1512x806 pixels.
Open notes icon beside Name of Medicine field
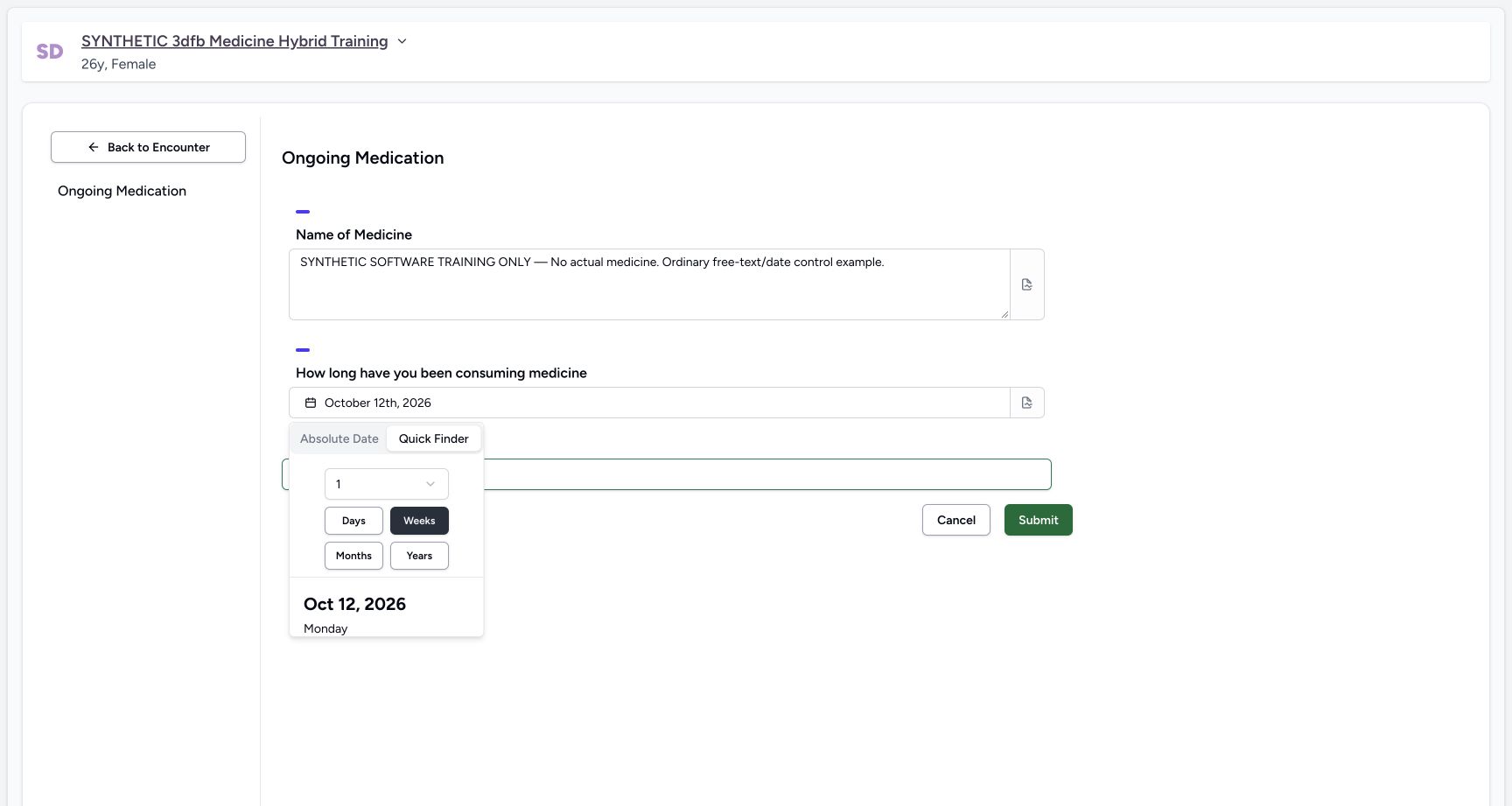click(1027, 284)
